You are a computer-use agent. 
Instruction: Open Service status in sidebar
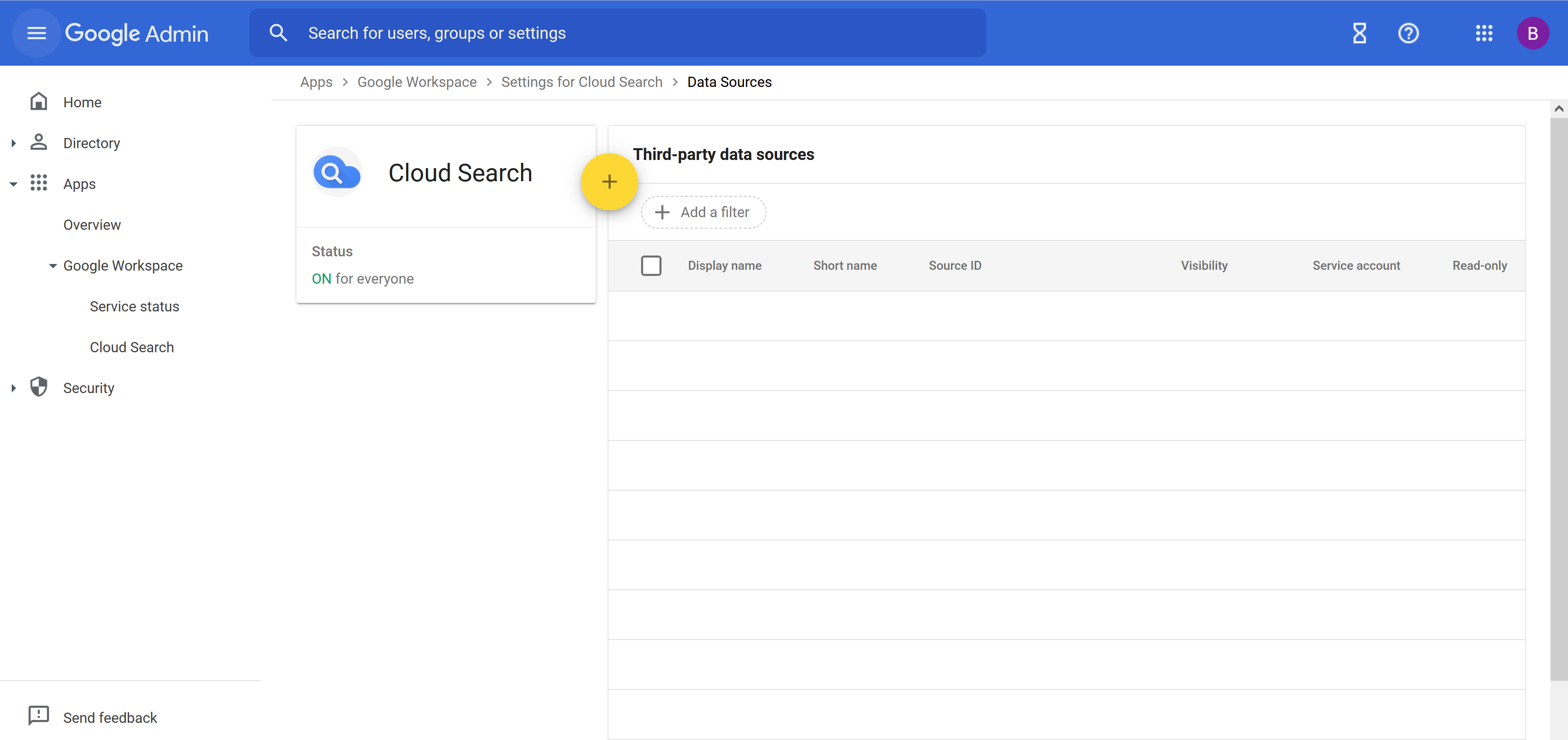point(134,306)
